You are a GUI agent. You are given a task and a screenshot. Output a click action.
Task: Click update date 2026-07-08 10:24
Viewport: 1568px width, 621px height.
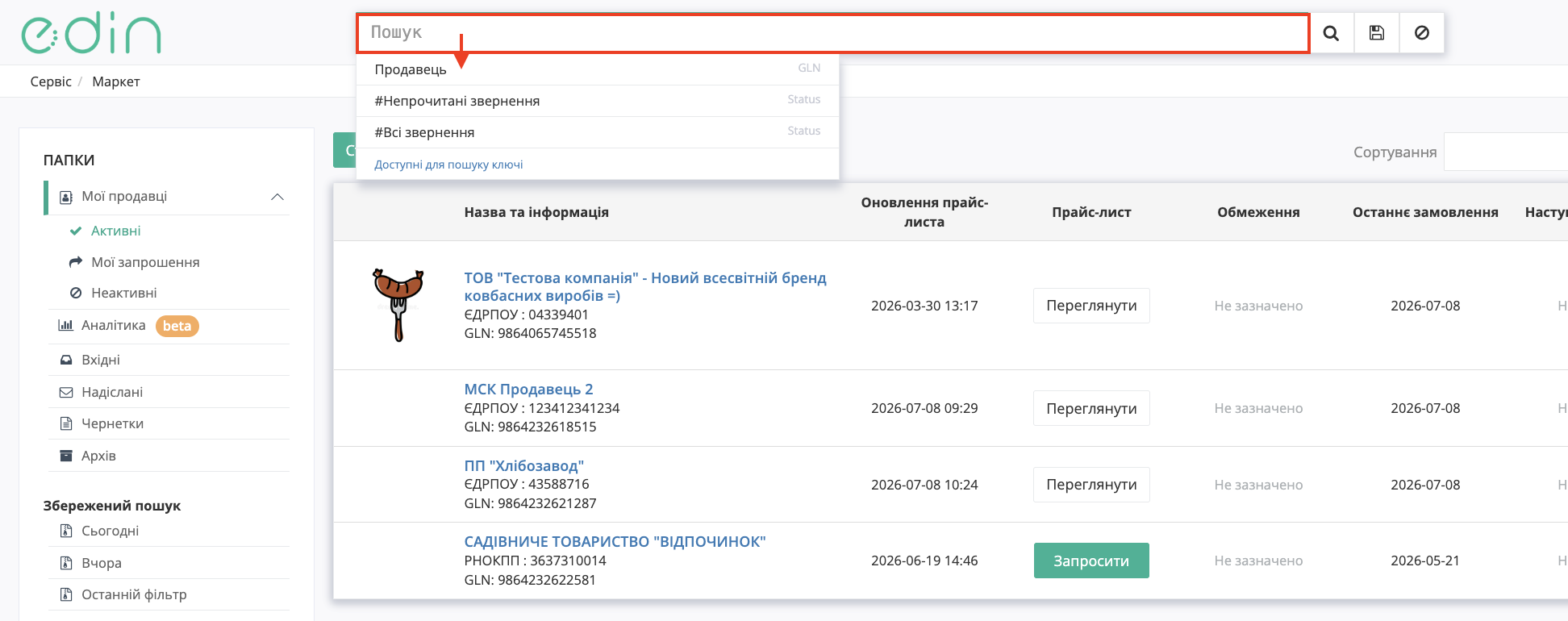[924, 485]
